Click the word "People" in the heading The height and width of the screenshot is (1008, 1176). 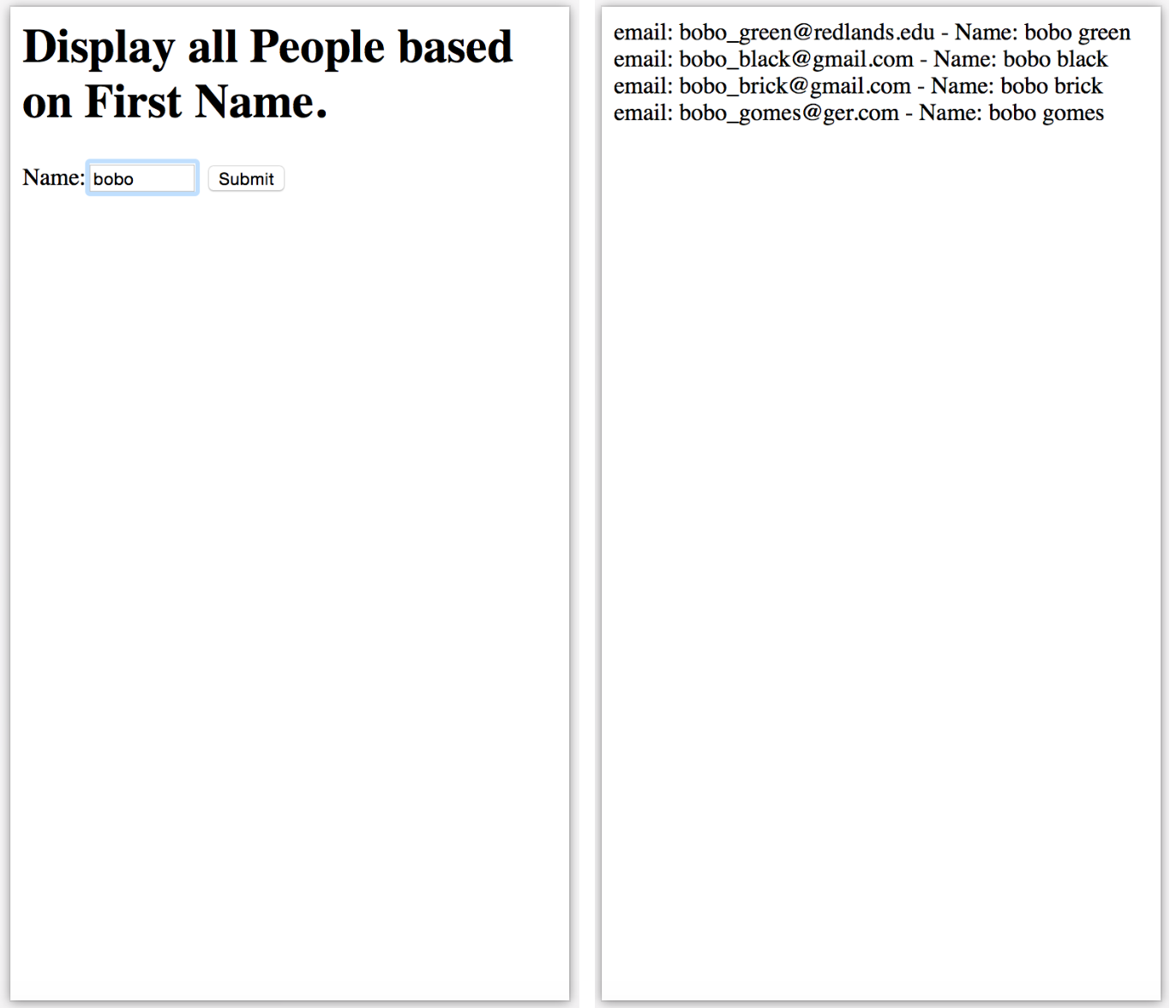tap(317, 48)
